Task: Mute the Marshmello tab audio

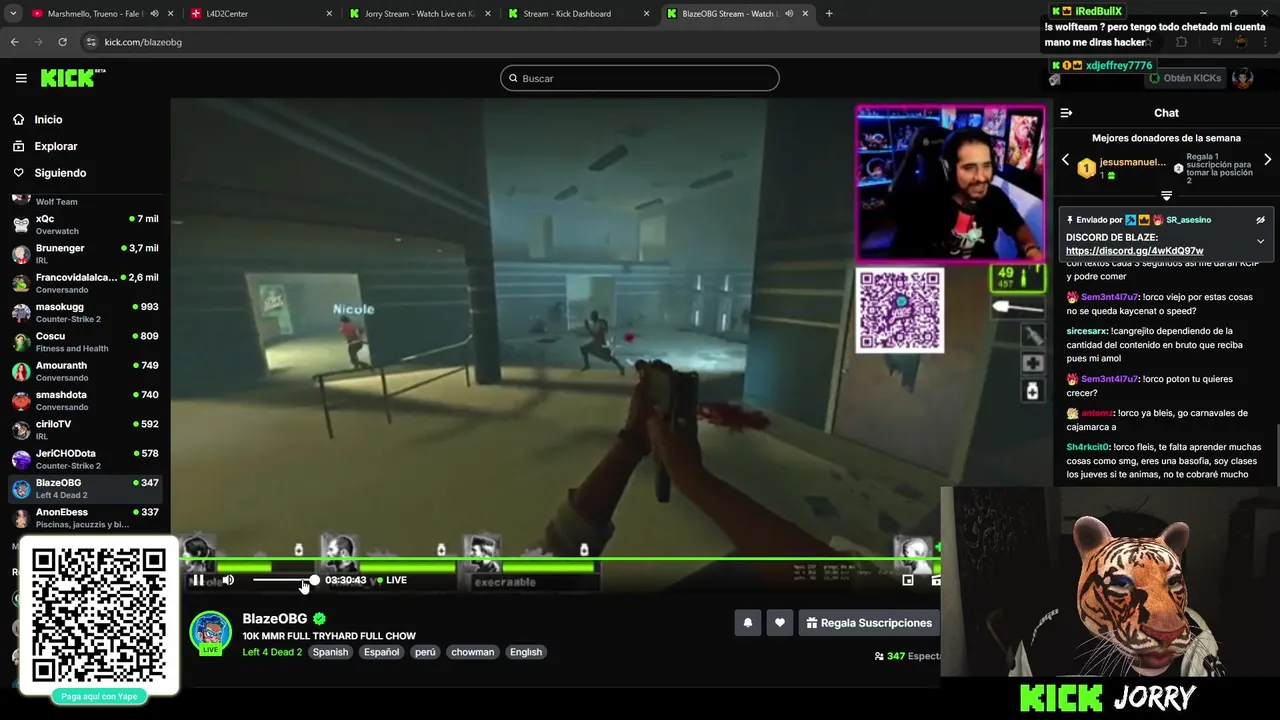Action: (x=154, y=14)
